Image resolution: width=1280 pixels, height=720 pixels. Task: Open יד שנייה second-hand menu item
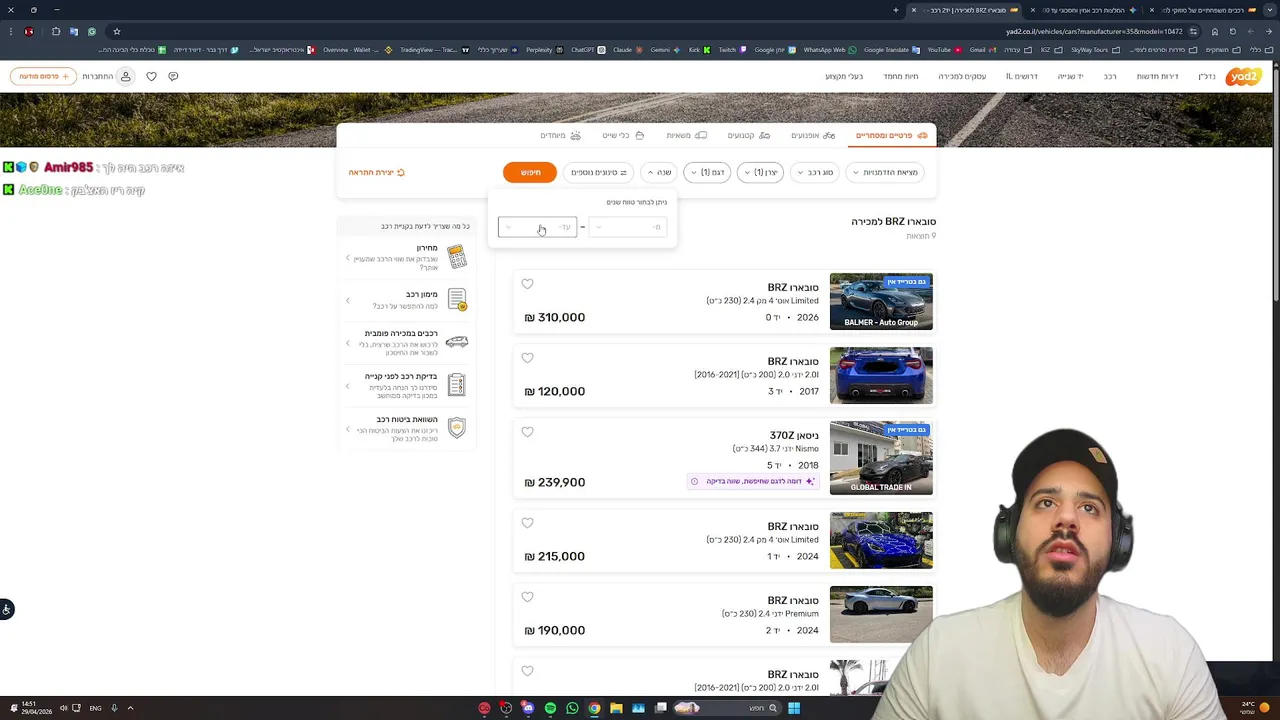coord(1070,76)
